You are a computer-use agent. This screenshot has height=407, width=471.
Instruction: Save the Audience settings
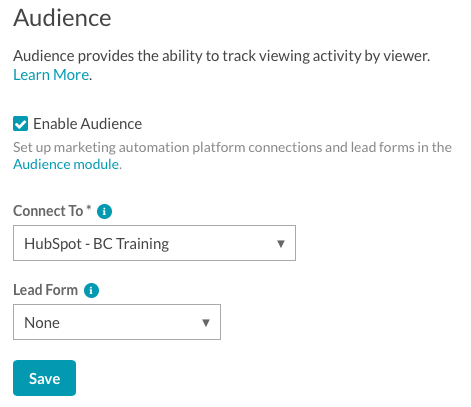coord(45,378)
